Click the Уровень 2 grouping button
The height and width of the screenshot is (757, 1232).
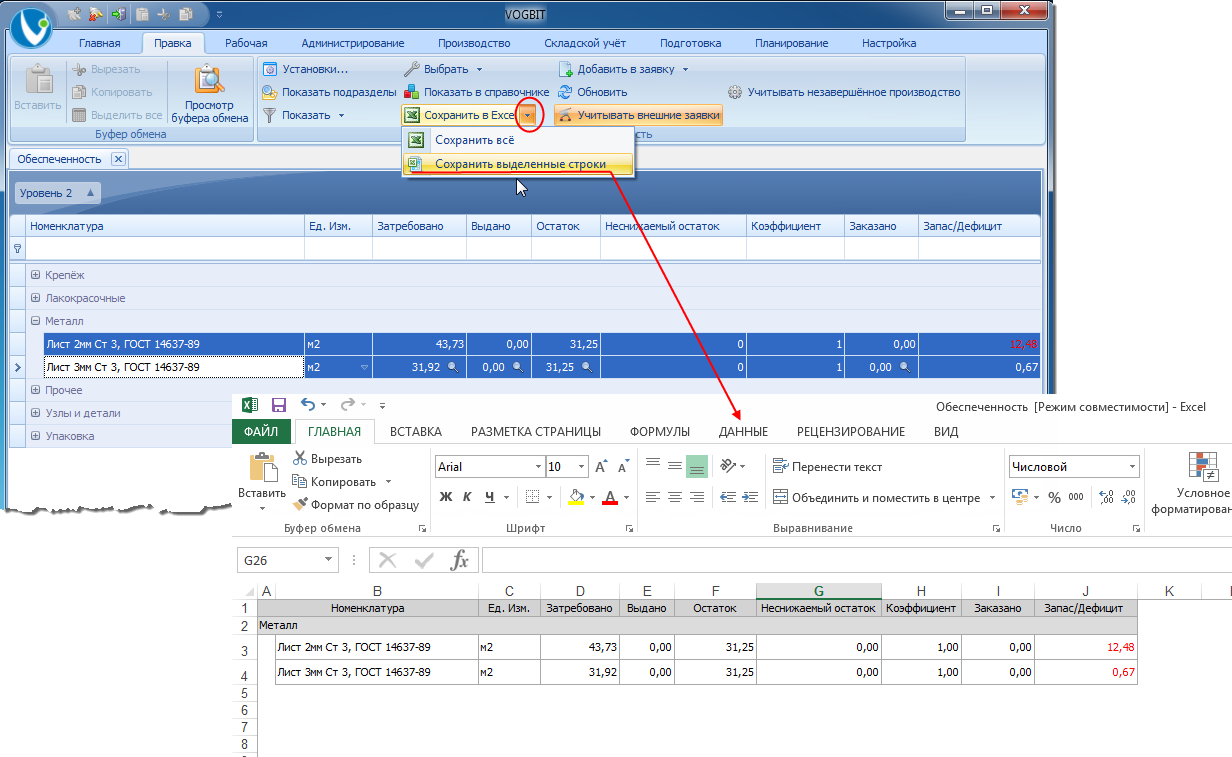click(x=58, y=193)
